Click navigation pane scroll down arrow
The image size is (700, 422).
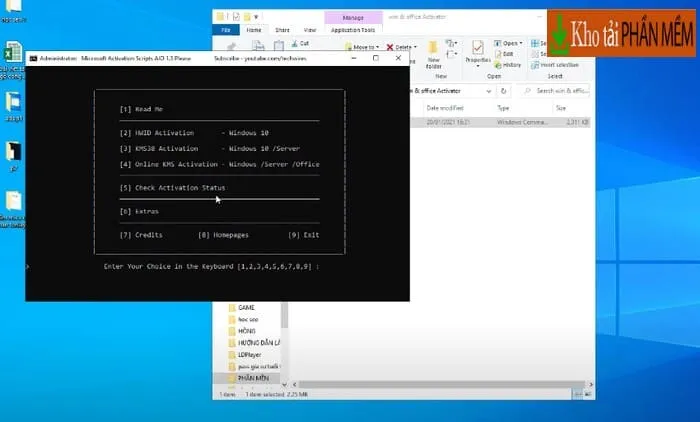click(x=284, y=384)
